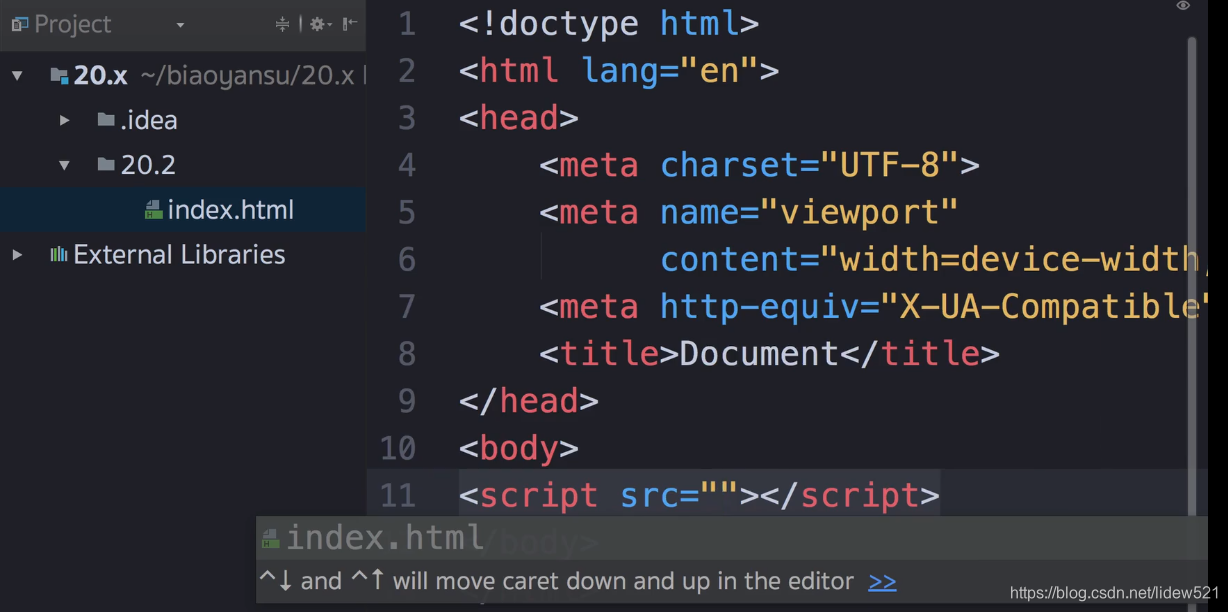The height and width of the screenshot is (612, 1228).
Task: Click line number 5 in the gutter
Action: pyautogui.click(x=407, y=212)
